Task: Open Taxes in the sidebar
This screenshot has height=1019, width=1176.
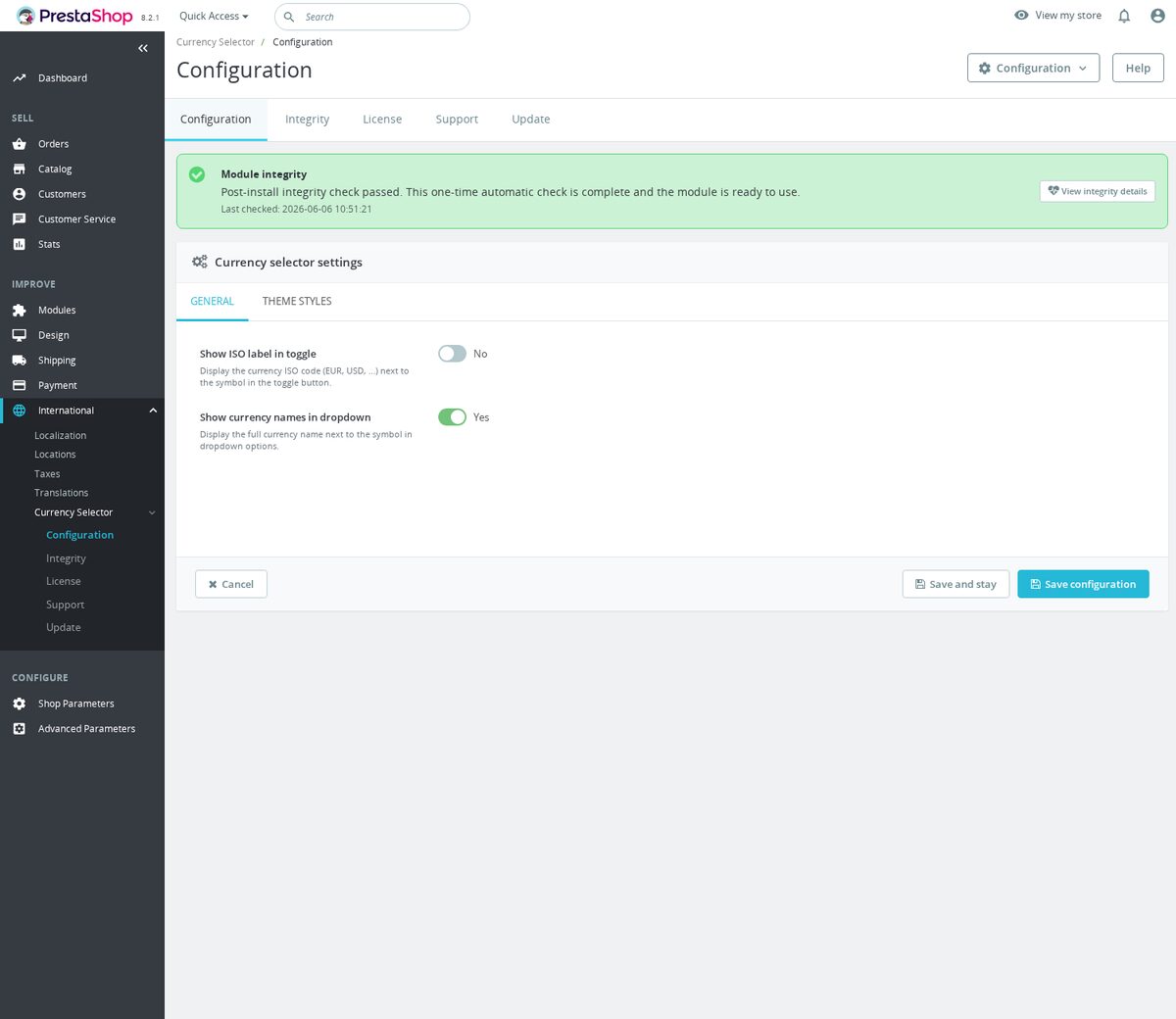Action: [x=47, y=474]
